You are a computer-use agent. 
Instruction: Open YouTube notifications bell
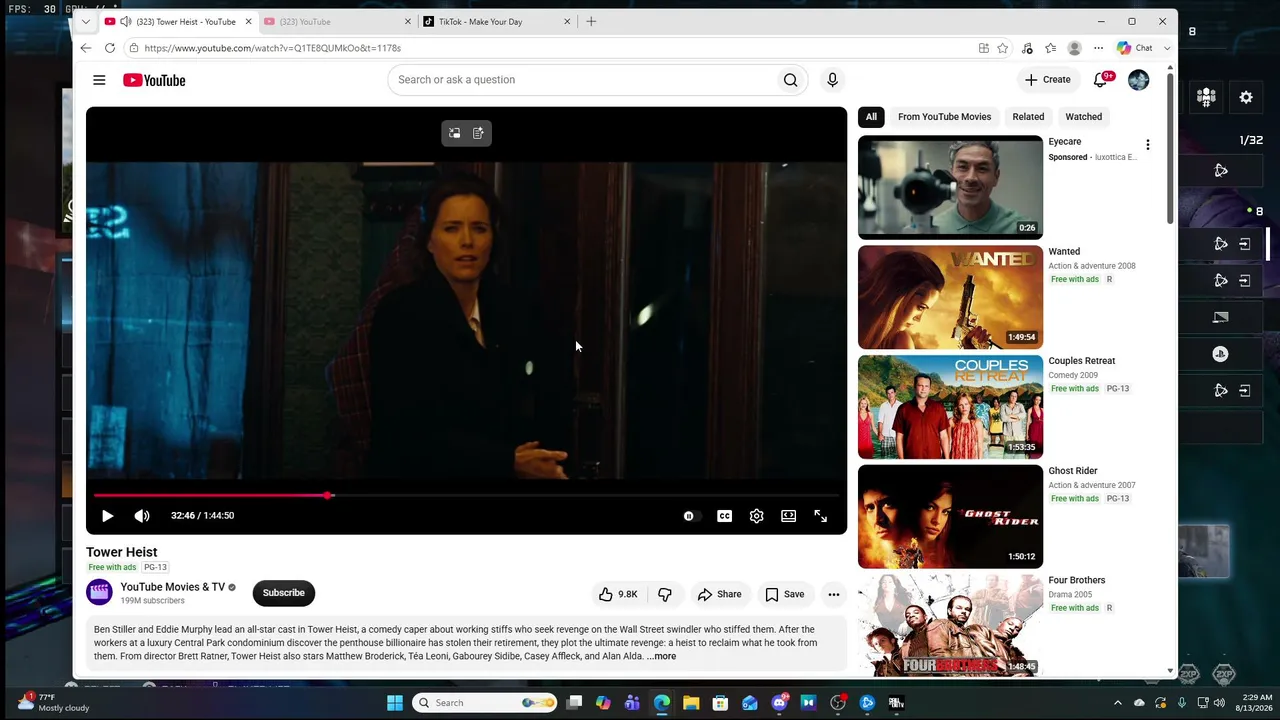[1100, 80]
